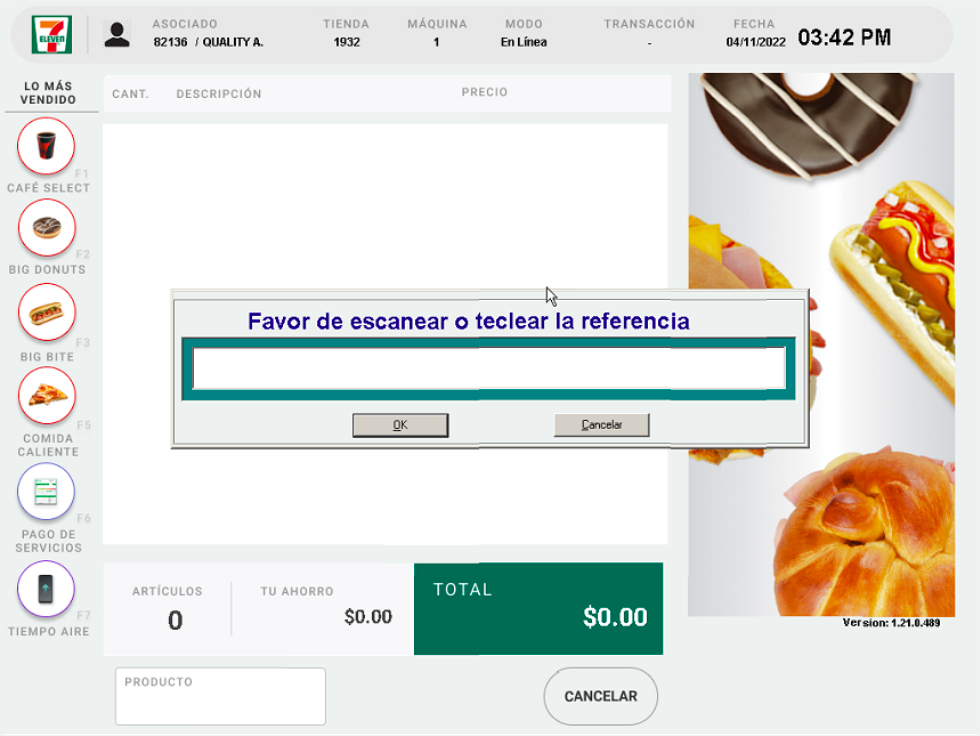Dismiss the dialog with Cancelar button
Screen dimensions: 980x736
coord(601,425)
